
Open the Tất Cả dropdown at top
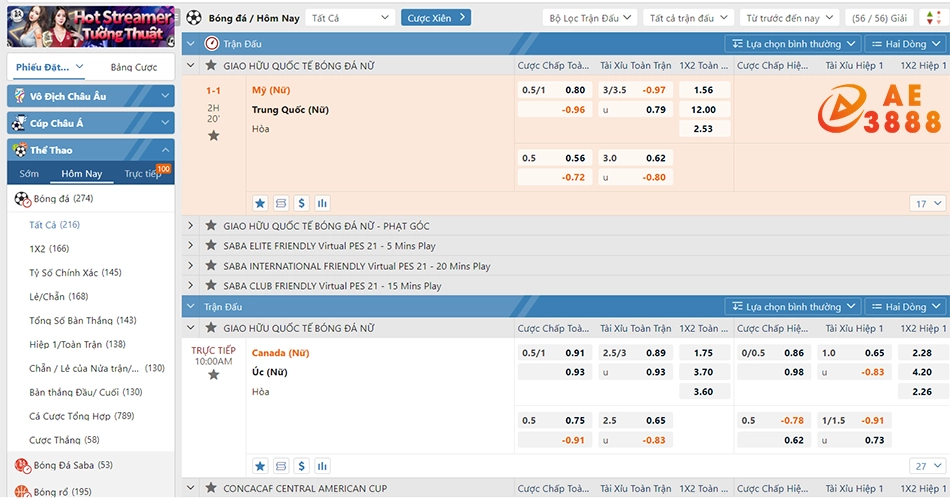[x=350, y=18]
